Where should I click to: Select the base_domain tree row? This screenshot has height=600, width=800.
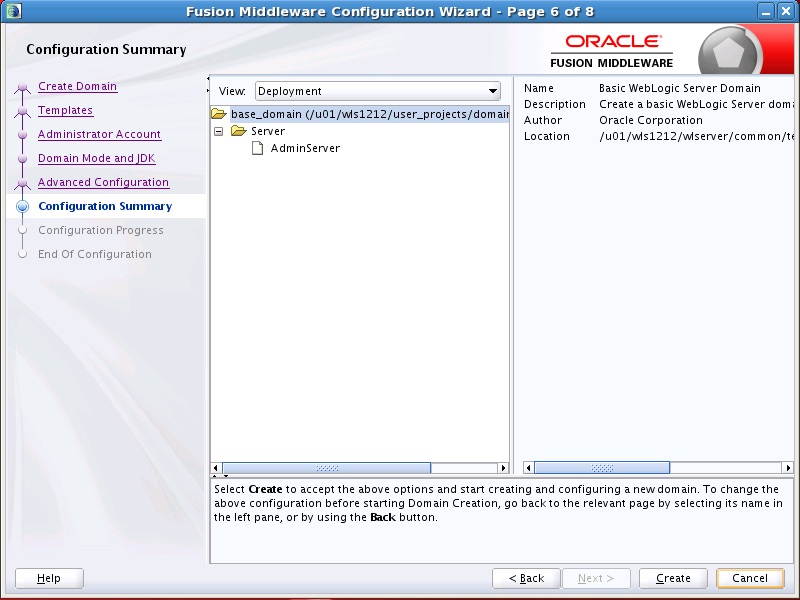click(x=369, y=114)
